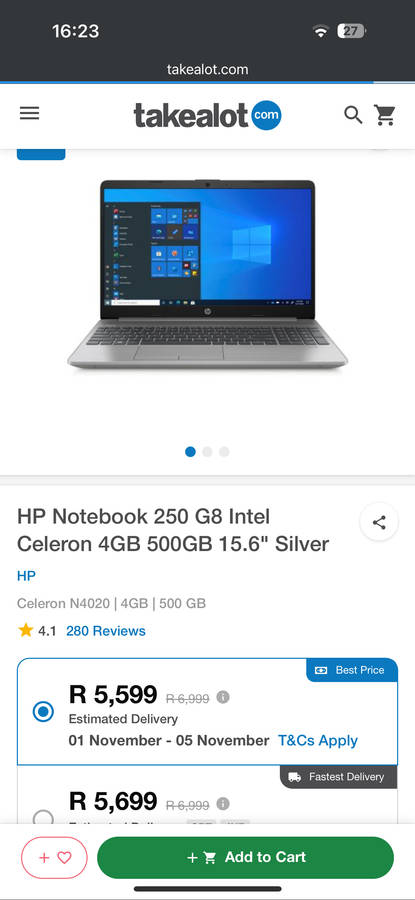Select the R 5,599 Best Price offer
415x900 pixels.
coord(43,712)
